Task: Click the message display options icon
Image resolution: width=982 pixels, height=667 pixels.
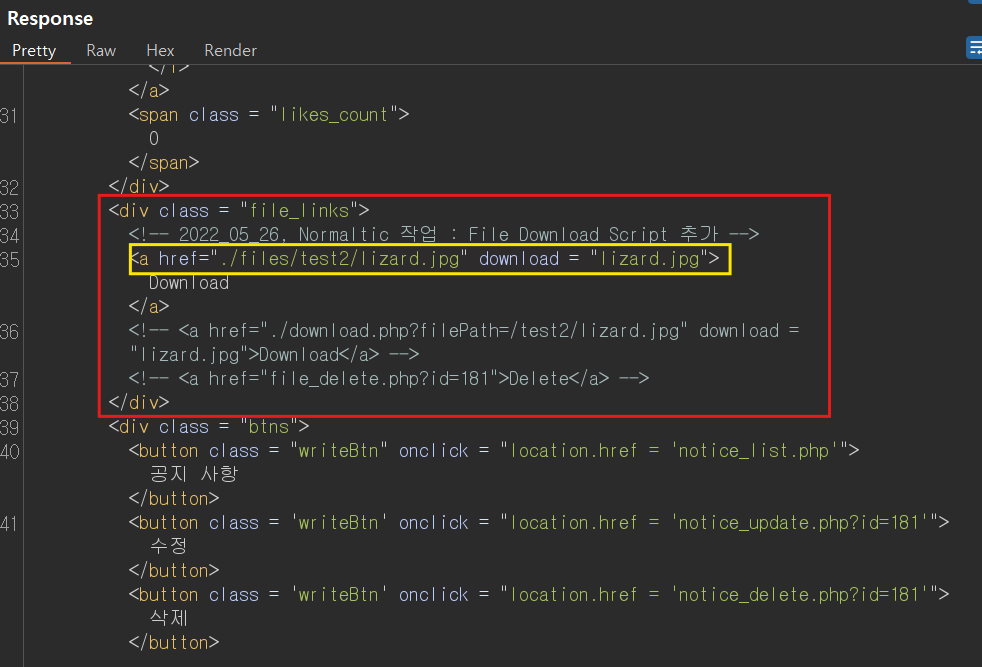Action: (x=974, y=48)
